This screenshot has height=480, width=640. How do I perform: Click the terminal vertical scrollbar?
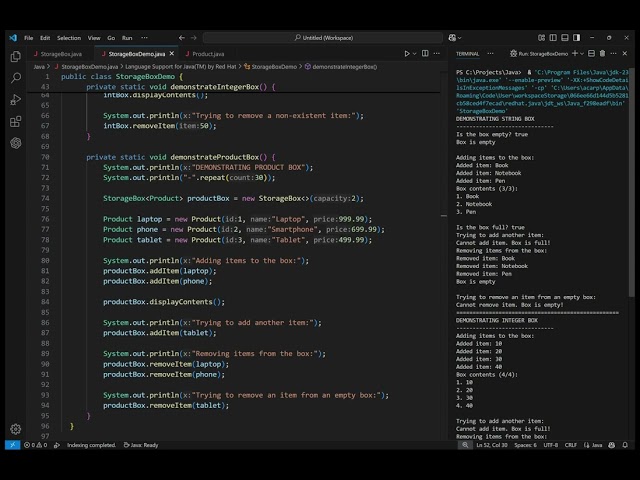pyautogui.click(x=631, y=182)
